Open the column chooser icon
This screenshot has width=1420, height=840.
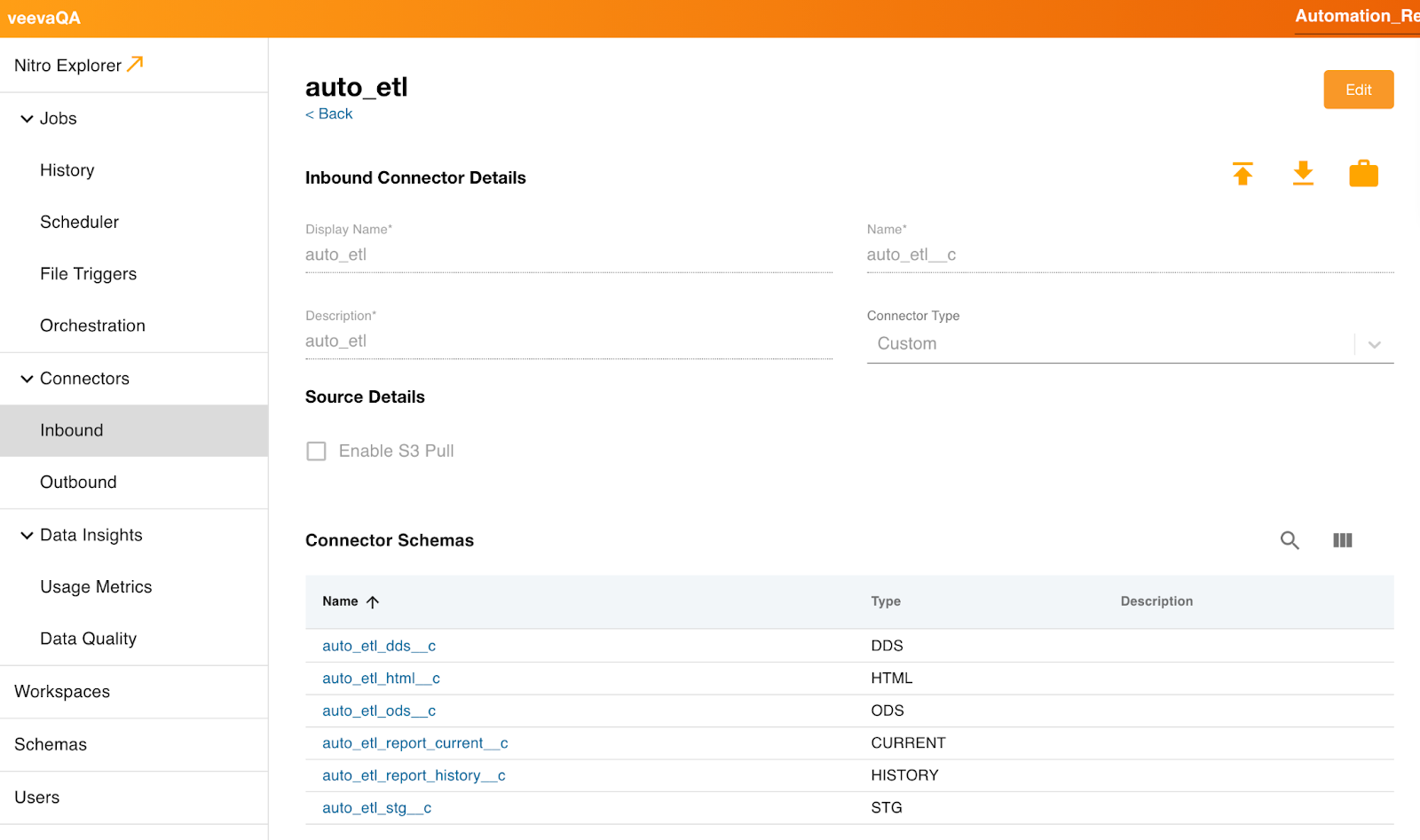click(1342, 540)
